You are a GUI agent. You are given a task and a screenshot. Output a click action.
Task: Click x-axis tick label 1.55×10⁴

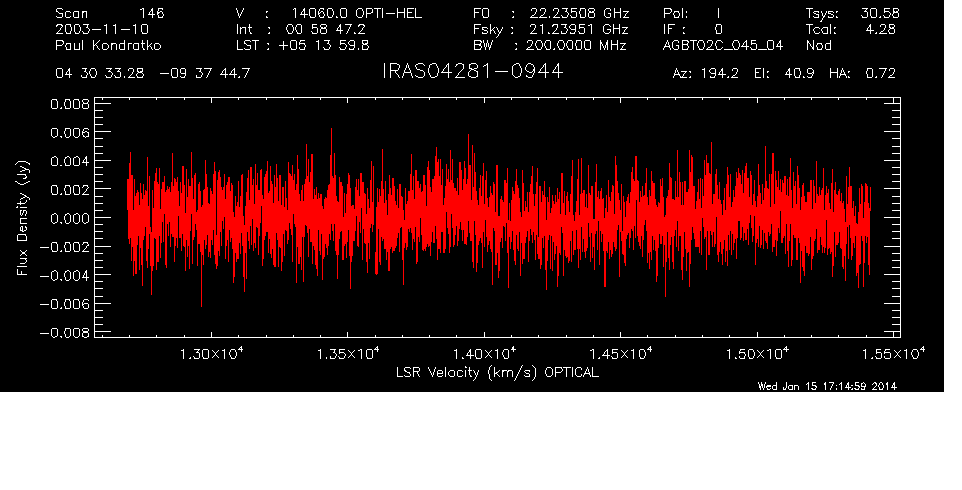(x=893, y=354)
